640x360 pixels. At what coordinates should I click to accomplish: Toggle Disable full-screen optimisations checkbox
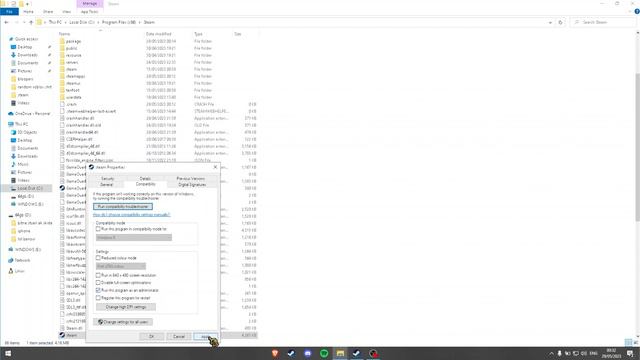point(98,282)
